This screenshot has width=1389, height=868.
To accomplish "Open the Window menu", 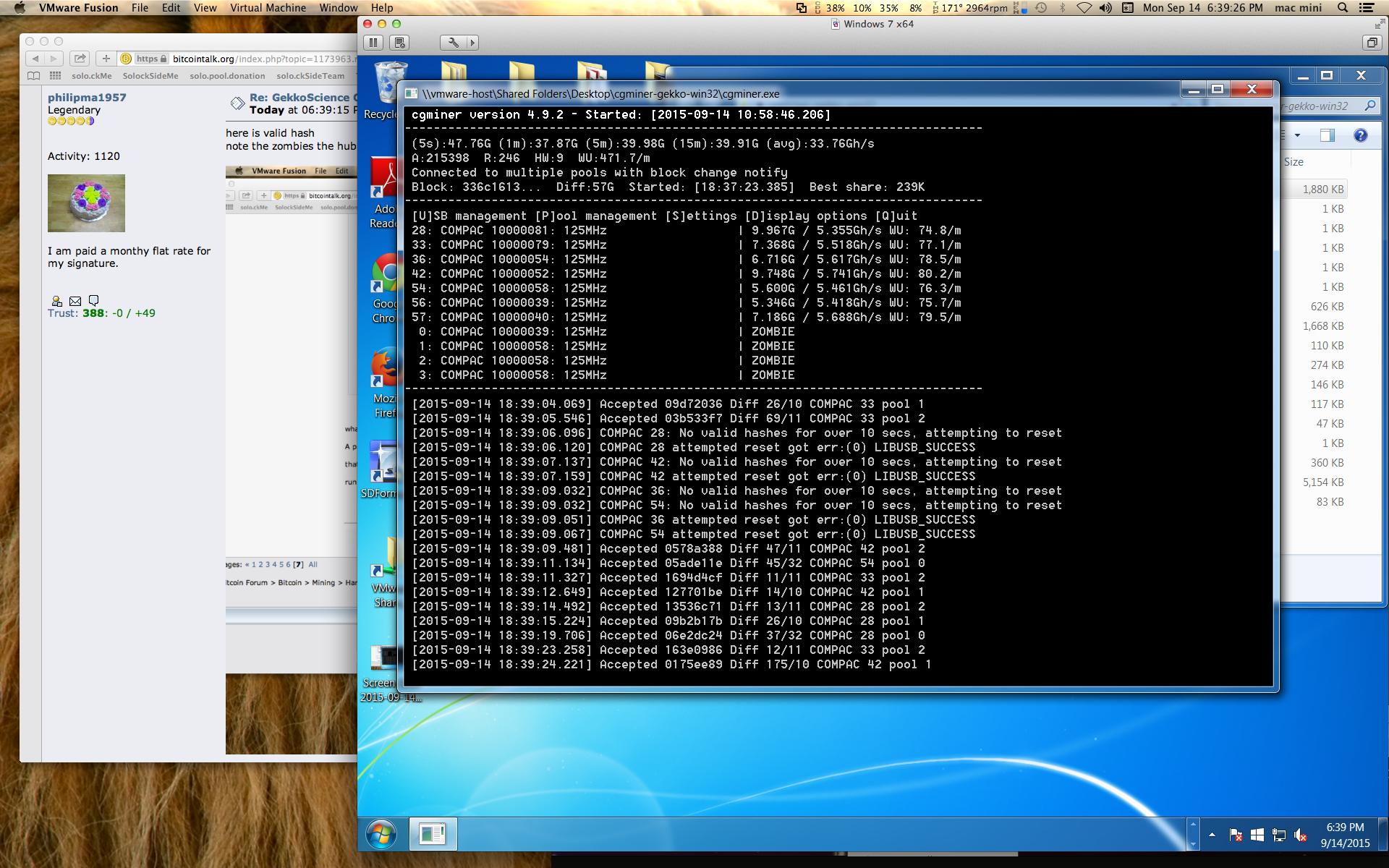I will (x=338, y=8).
